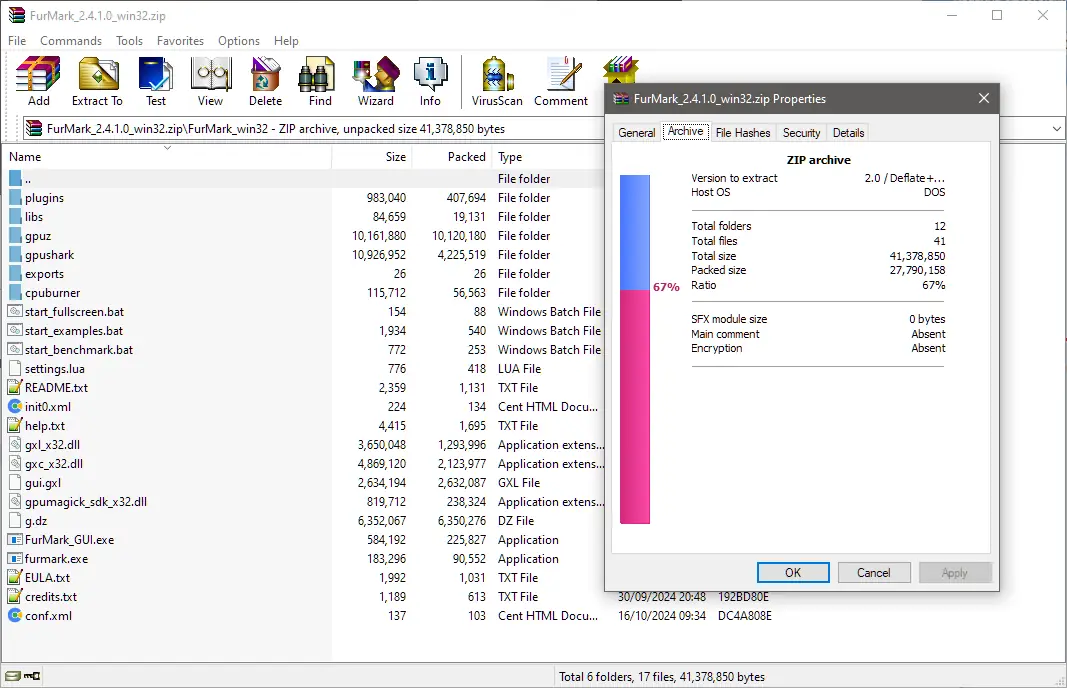The height and width of the screenshot is (688, 1067).
Task: Select the settings.lua file
Action: tap(303, 369)
